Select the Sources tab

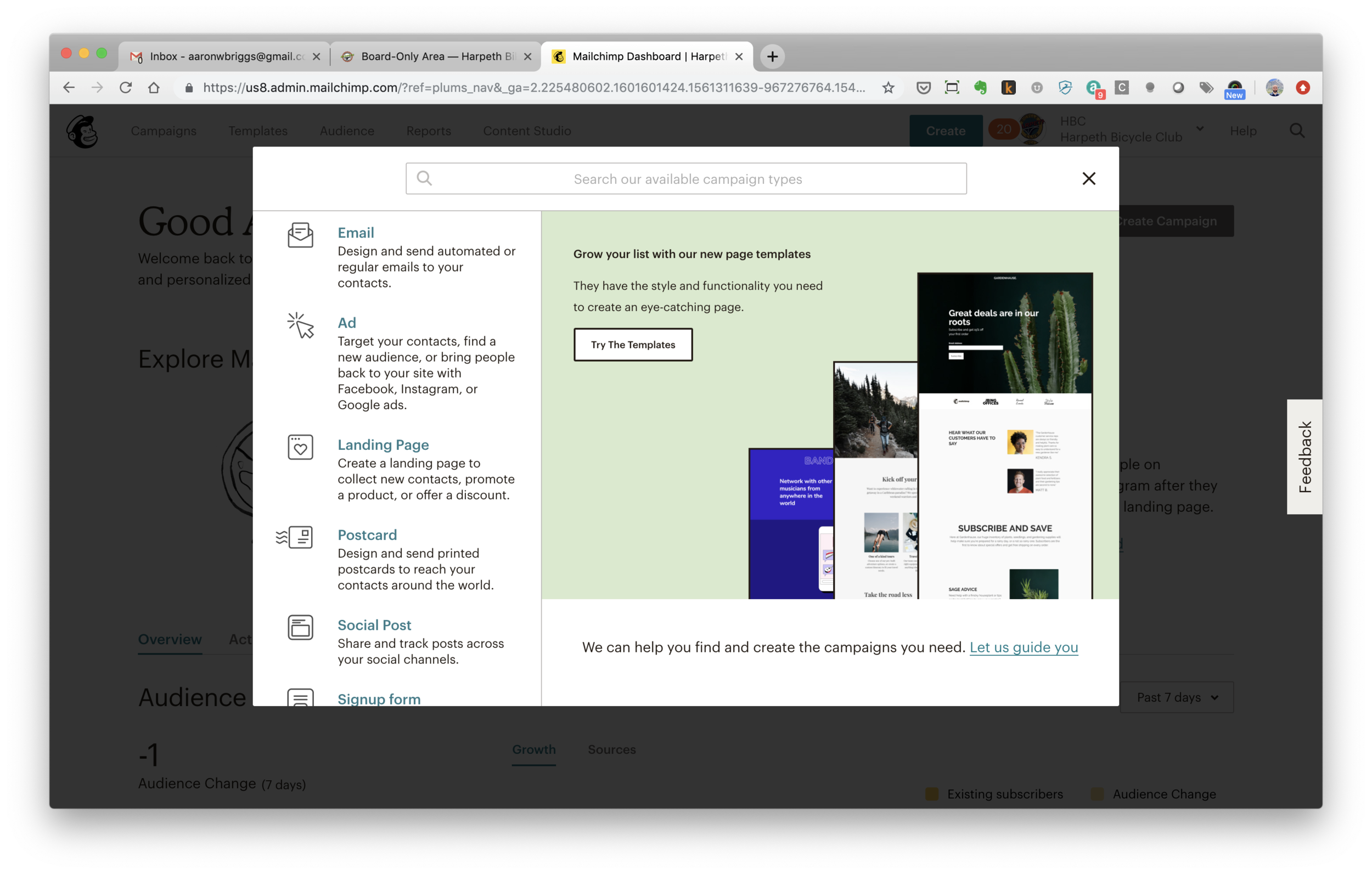point(612,749)
